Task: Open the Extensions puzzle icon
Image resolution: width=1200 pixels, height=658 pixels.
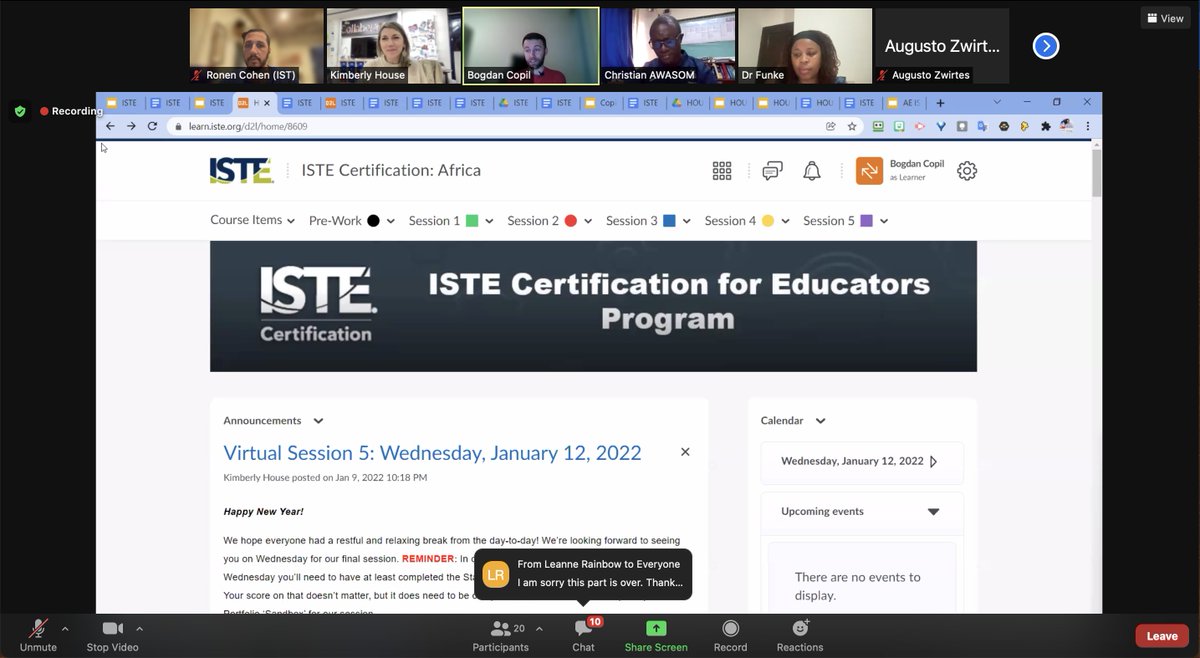Action: click(1046, 126)
